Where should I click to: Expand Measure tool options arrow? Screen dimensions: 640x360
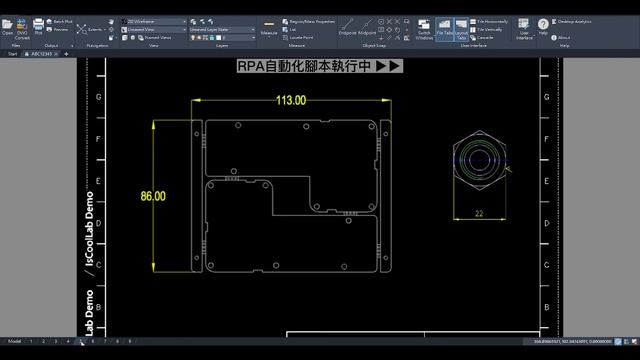click(269, 37)
